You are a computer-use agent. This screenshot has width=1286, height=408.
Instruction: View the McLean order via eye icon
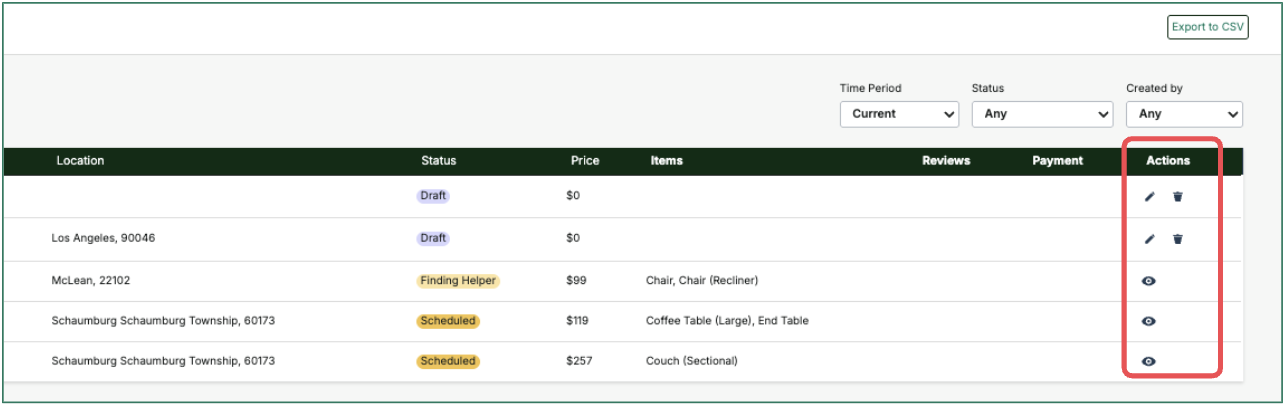point(1149,281)
